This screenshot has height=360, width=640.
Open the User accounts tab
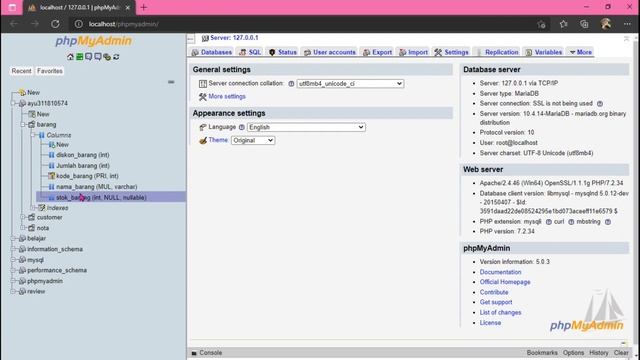click(x=330, y=52)
